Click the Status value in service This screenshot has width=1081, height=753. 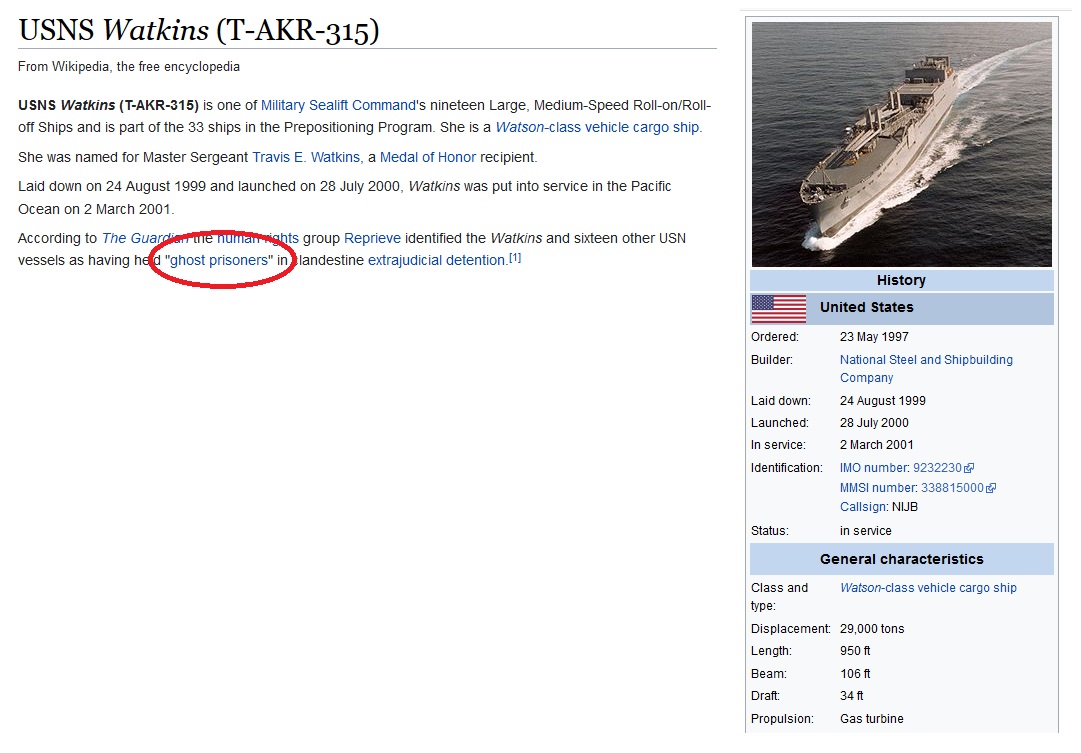coord(865,531)
